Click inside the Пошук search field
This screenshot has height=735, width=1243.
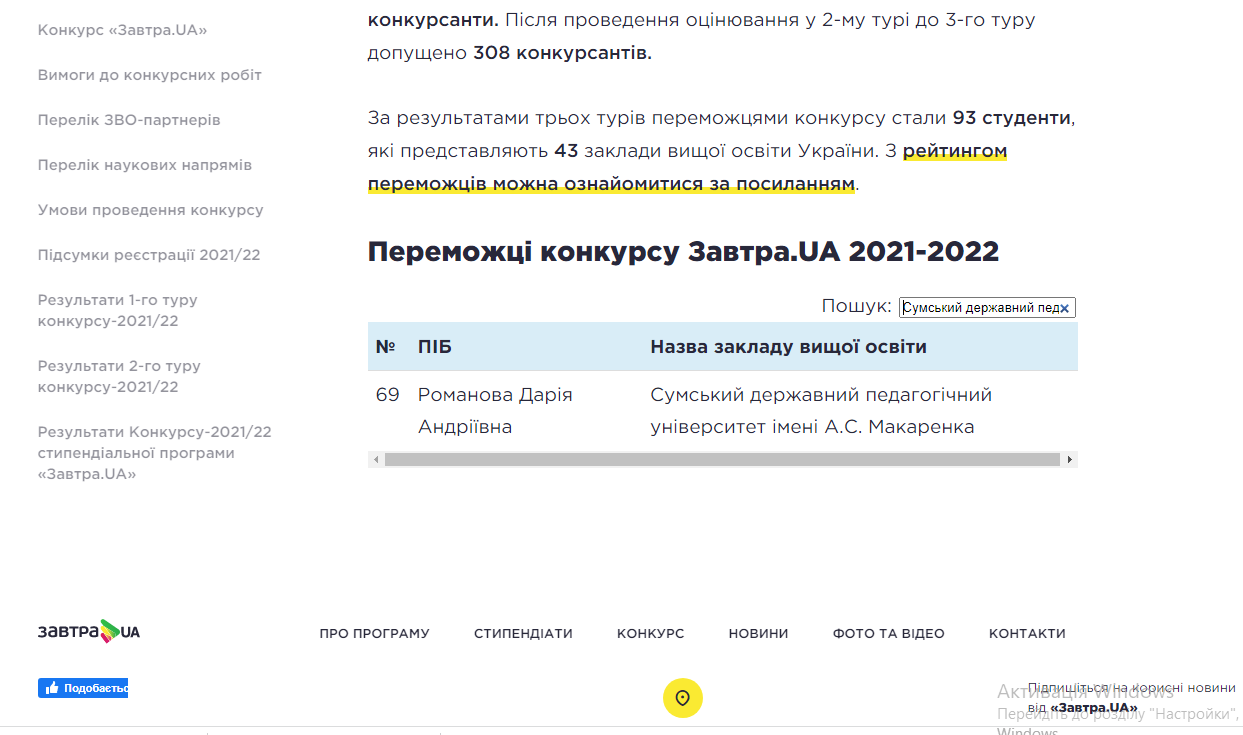978,308
